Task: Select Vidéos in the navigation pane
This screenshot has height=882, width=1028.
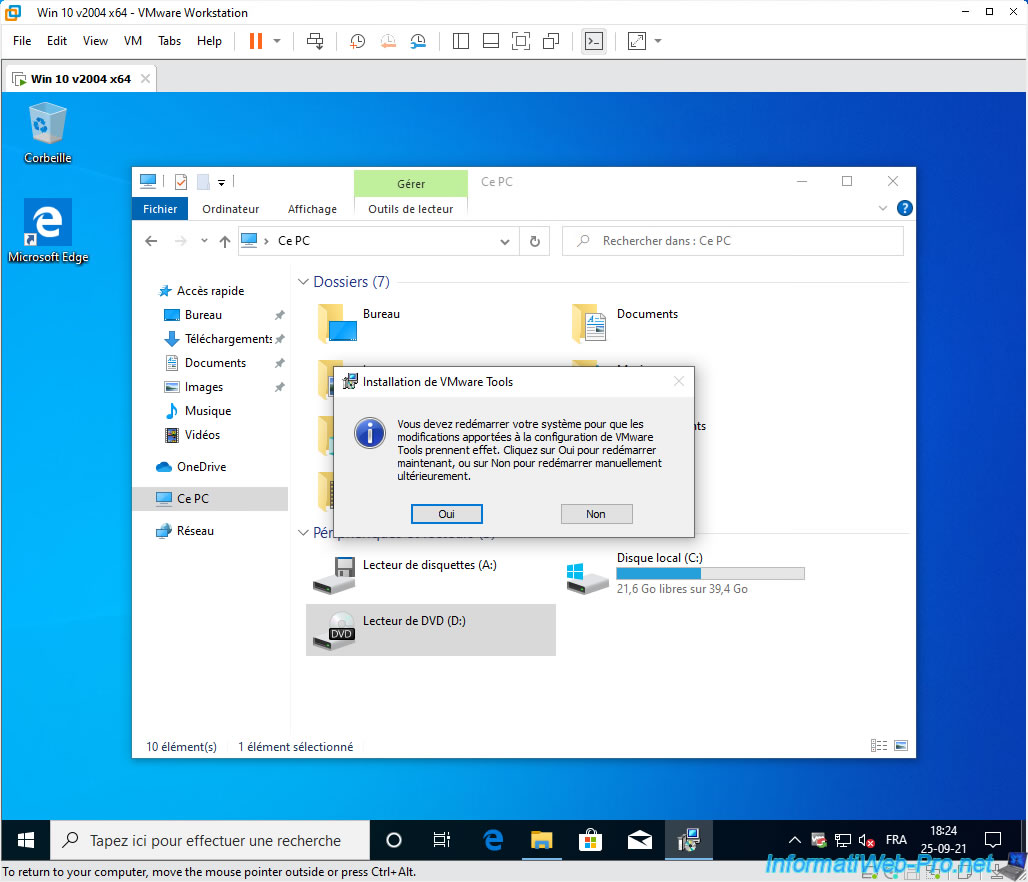Action: [x=202, y=435]
